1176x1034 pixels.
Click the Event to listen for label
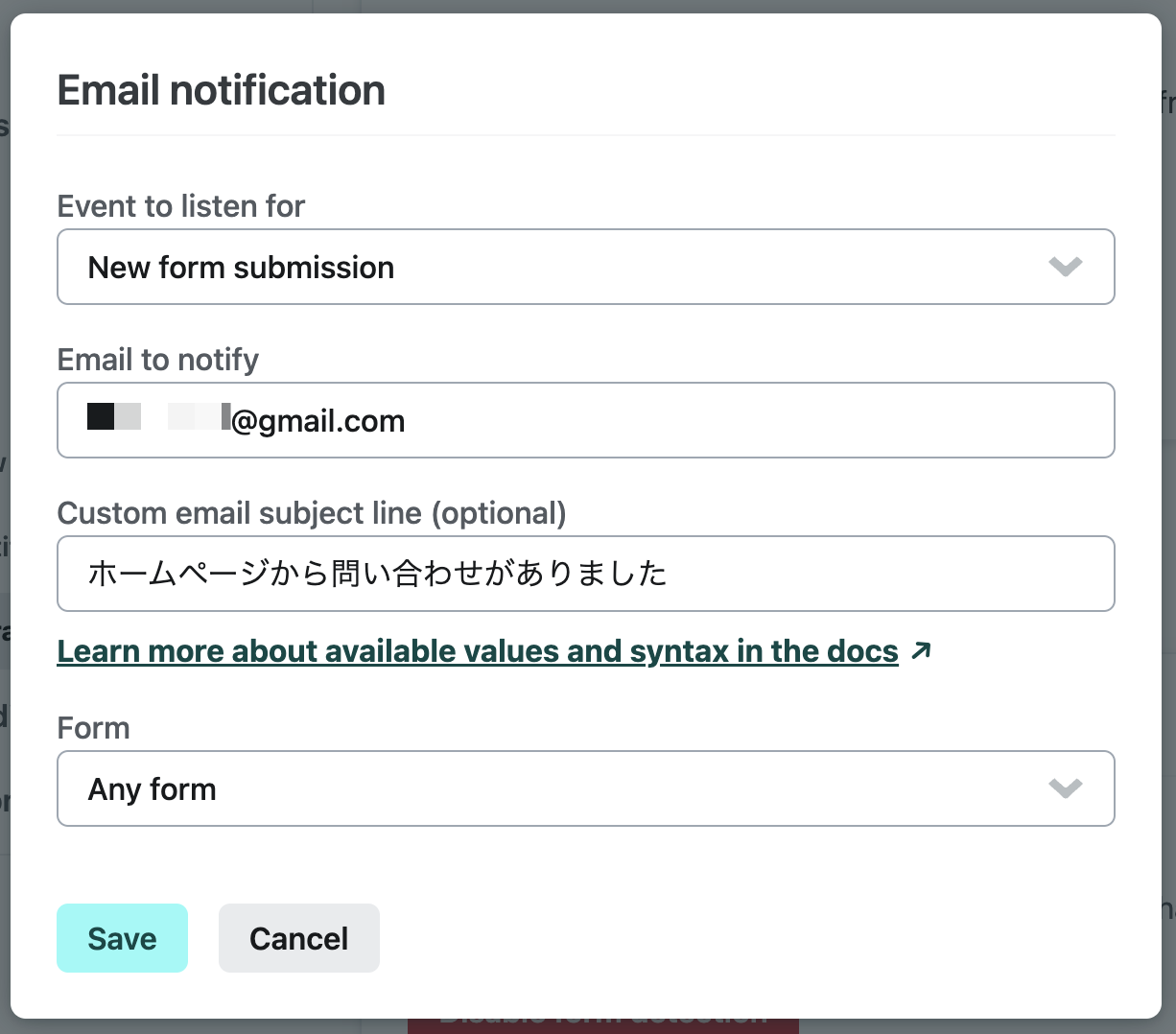181,206
